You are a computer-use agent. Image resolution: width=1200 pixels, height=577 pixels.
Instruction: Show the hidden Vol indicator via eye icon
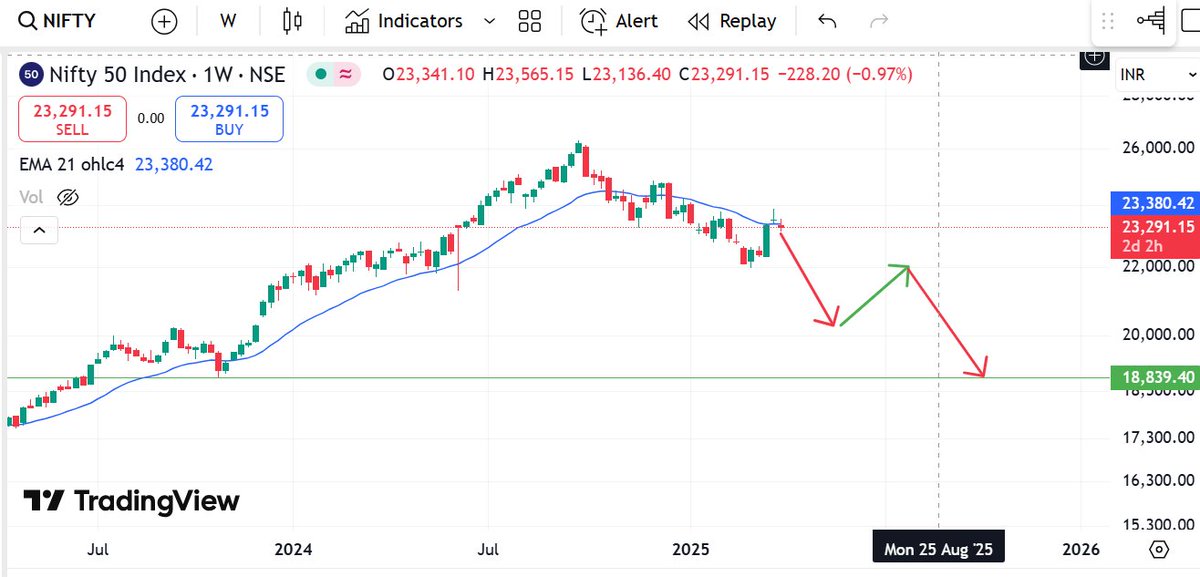(x=68, y=197)
